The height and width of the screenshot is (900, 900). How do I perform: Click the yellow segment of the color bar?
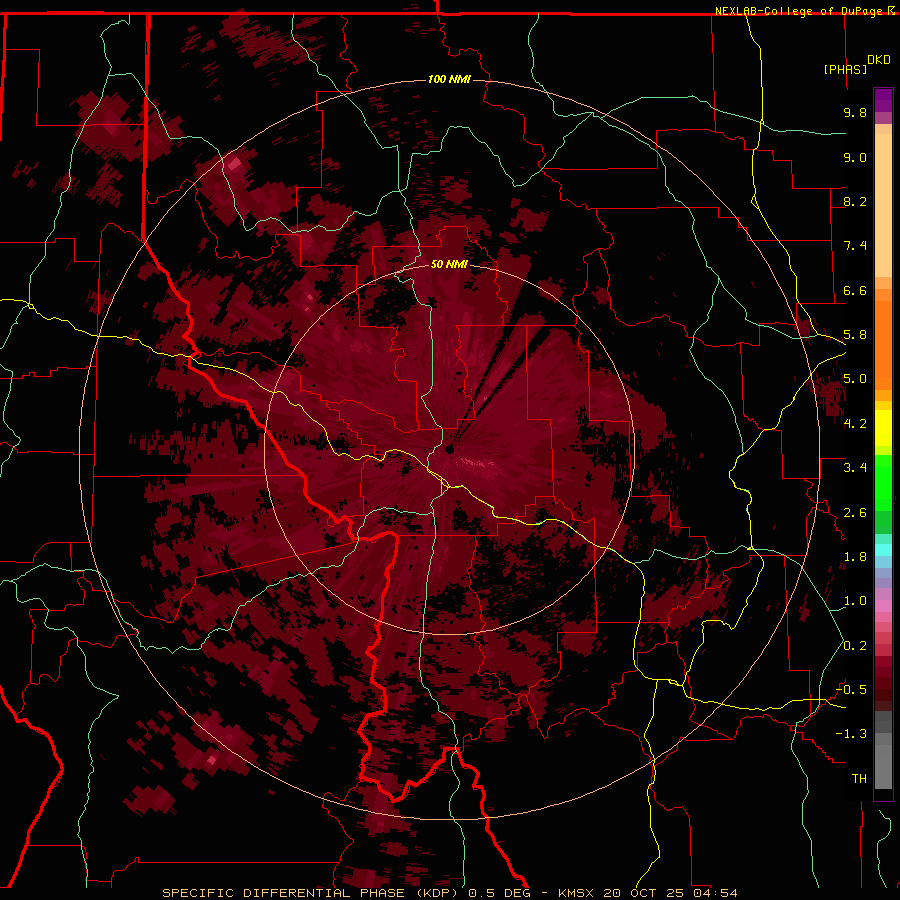(883, 428)
